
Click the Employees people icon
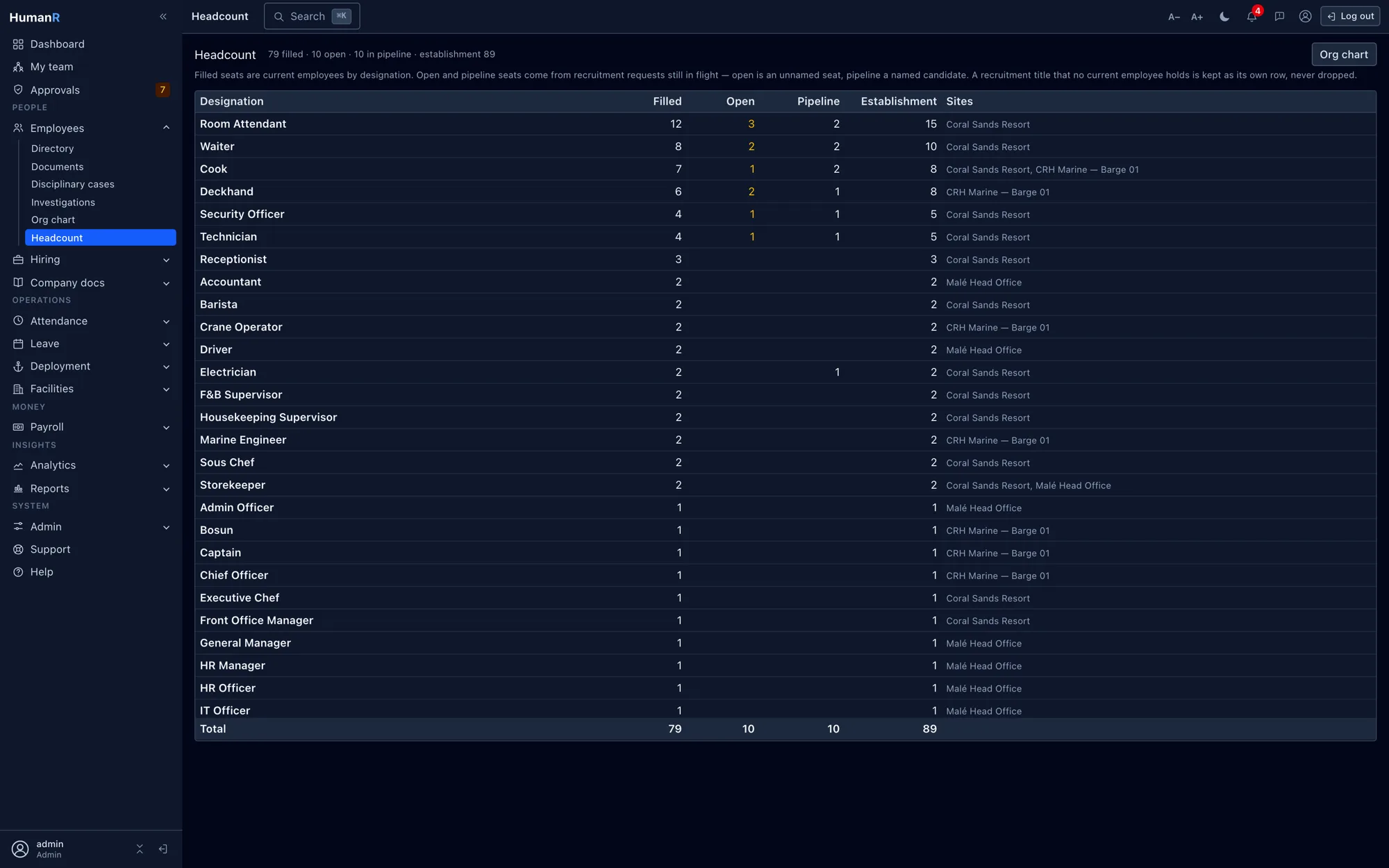(18, 128)
